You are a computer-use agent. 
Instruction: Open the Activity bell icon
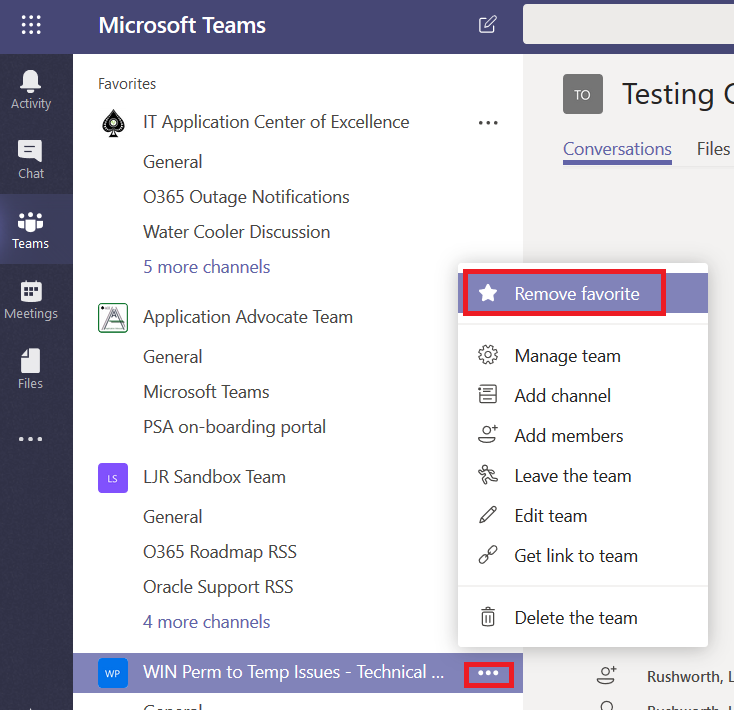pyautogui.click(x=31, y=89)
